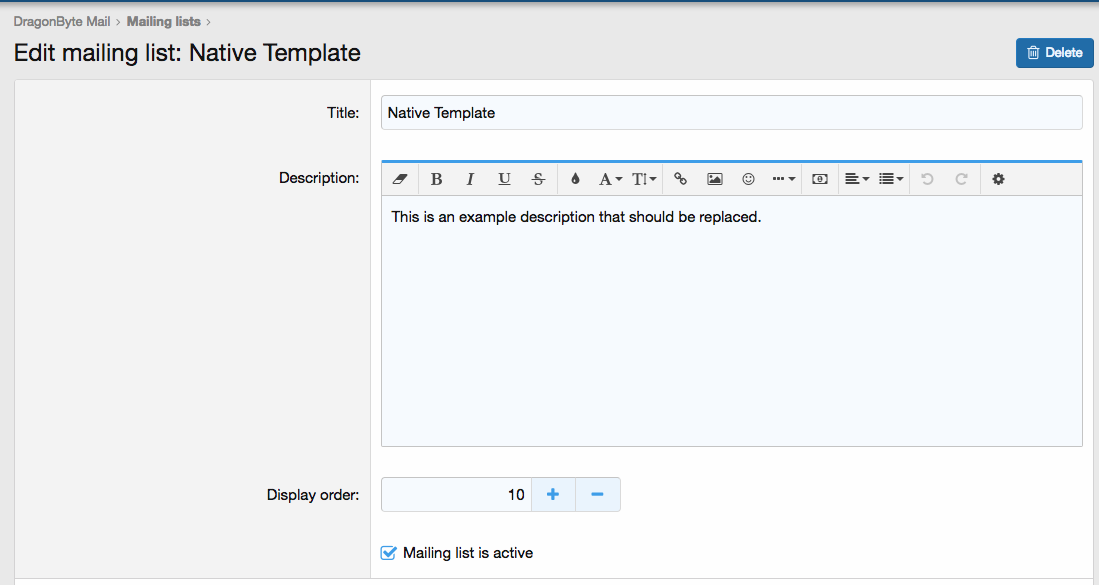Open the font family dropdown
This screenshot has width=1099, height=585.
[610, 179]
